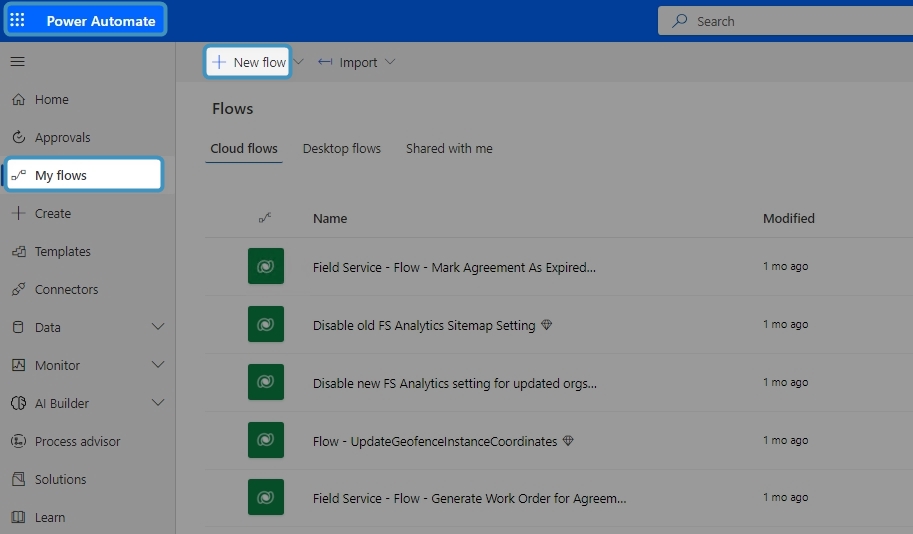The image size is (913, 534).
Task: Click premium diamond on UpdateGeofenceInstanceCoordinates
Action: click(568, 441)
